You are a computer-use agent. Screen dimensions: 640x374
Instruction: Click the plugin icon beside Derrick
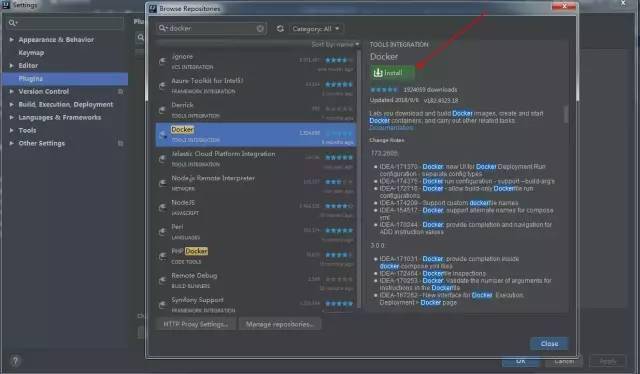(162, 110)
